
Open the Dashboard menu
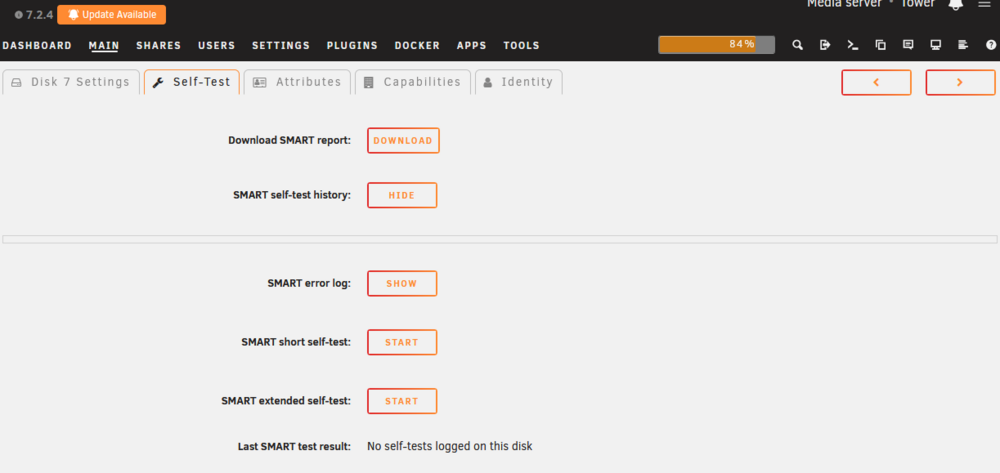click(37, 45)
